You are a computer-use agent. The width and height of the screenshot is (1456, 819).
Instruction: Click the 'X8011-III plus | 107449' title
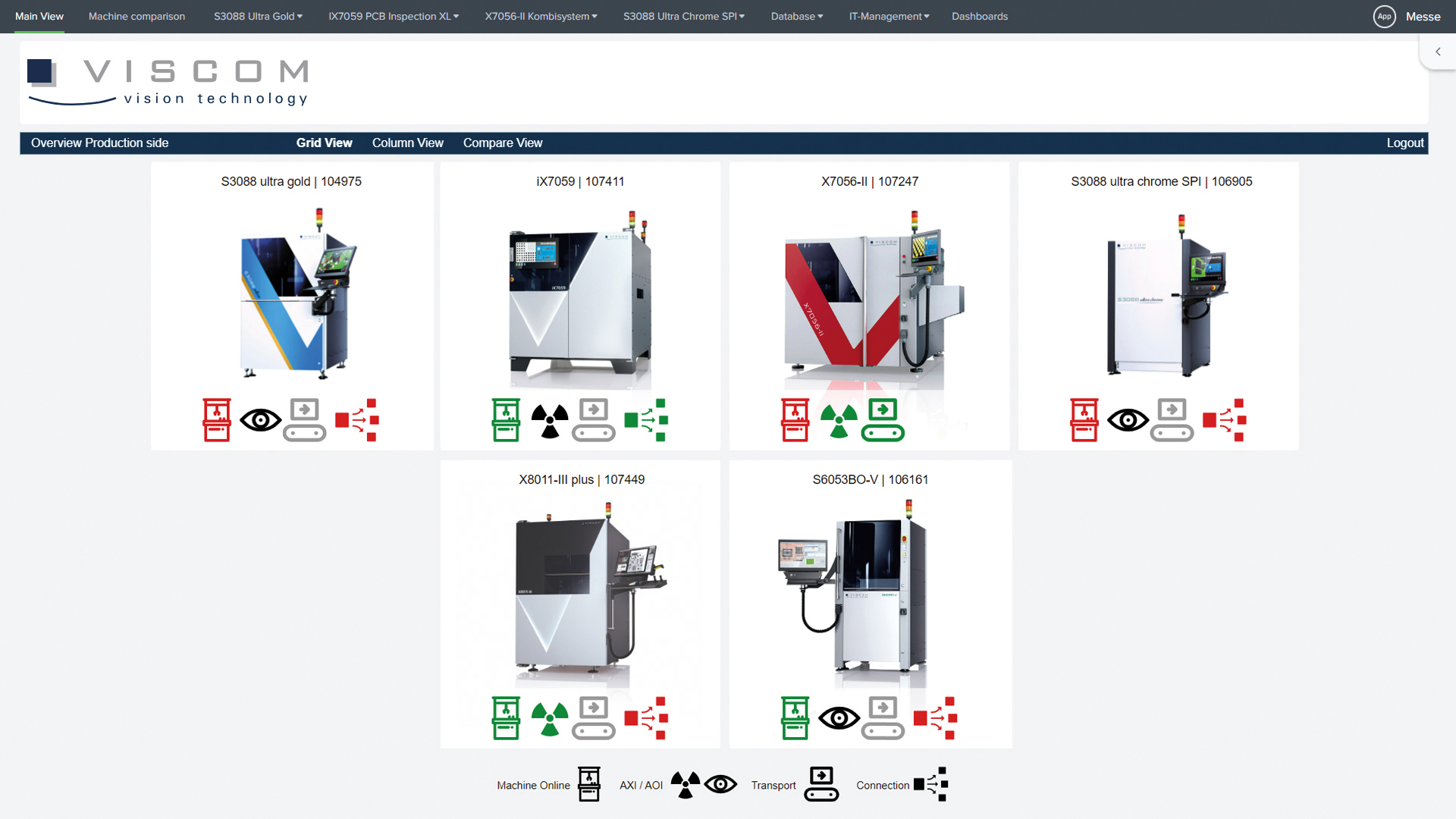point(582,479)
